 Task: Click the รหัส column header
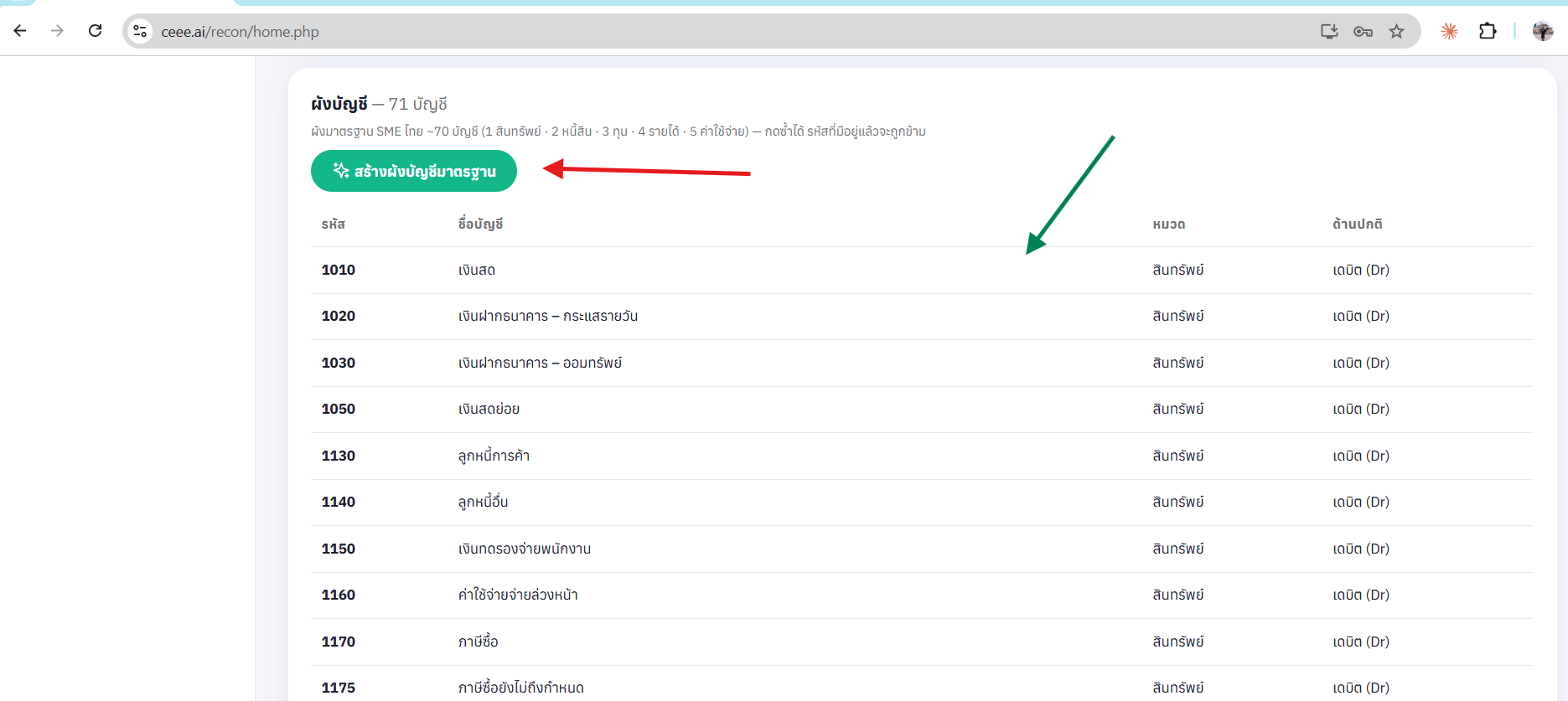coord(334,224)
